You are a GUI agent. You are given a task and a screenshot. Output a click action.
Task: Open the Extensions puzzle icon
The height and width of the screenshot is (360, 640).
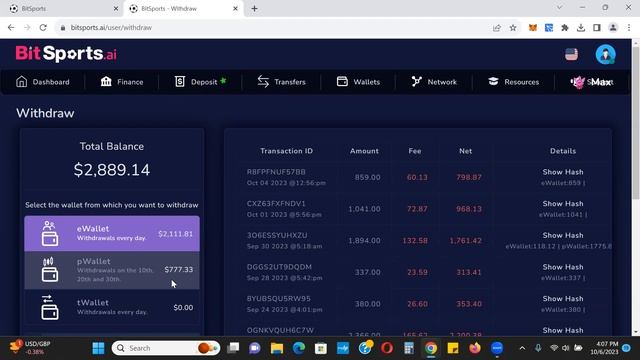[x=565, y=28]
